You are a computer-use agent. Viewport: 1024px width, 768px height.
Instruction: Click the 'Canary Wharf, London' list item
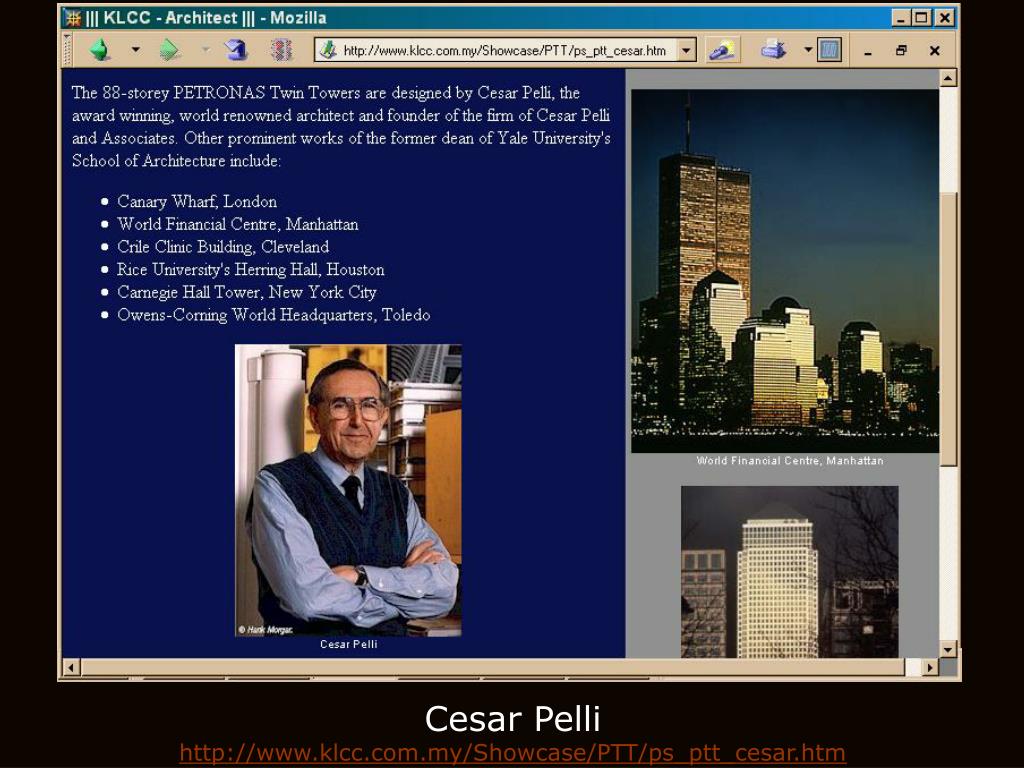197,201
